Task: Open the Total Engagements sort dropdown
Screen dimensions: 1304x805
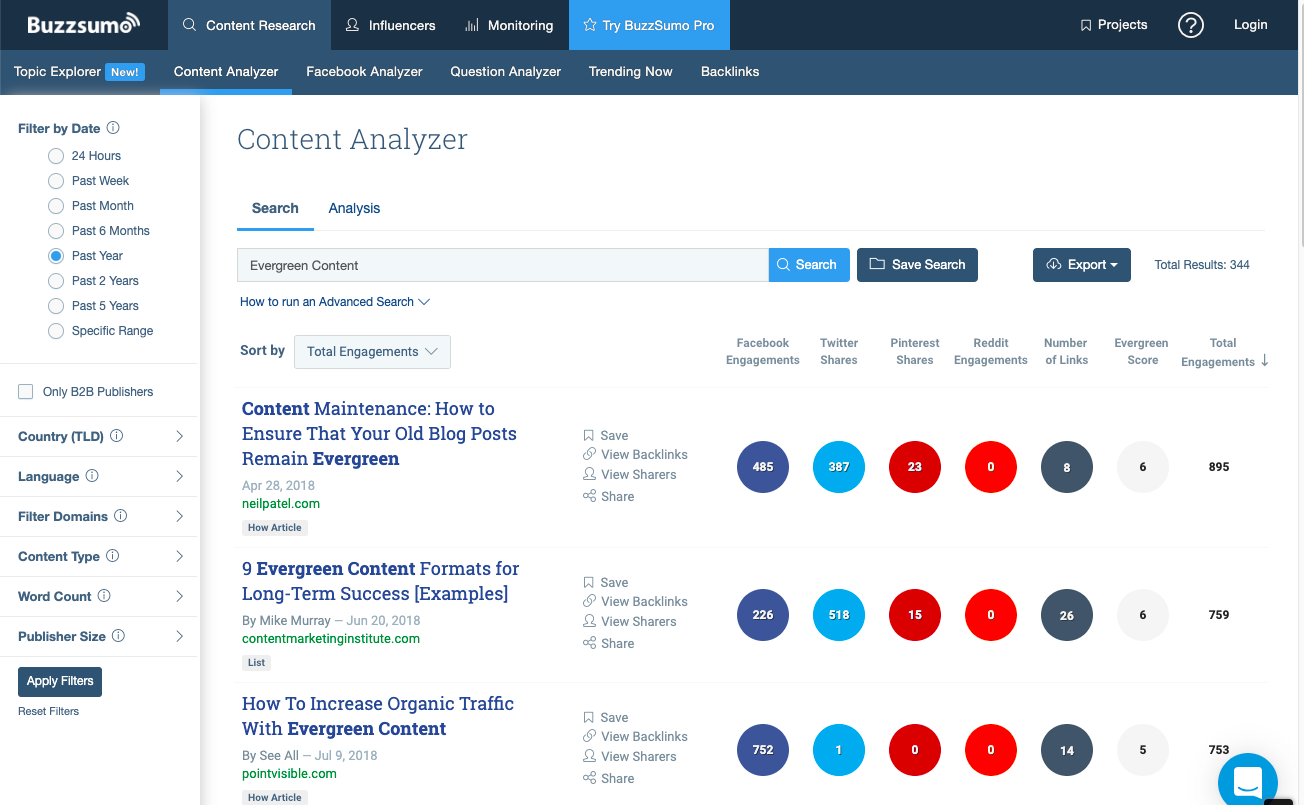Action: (372, 352)
